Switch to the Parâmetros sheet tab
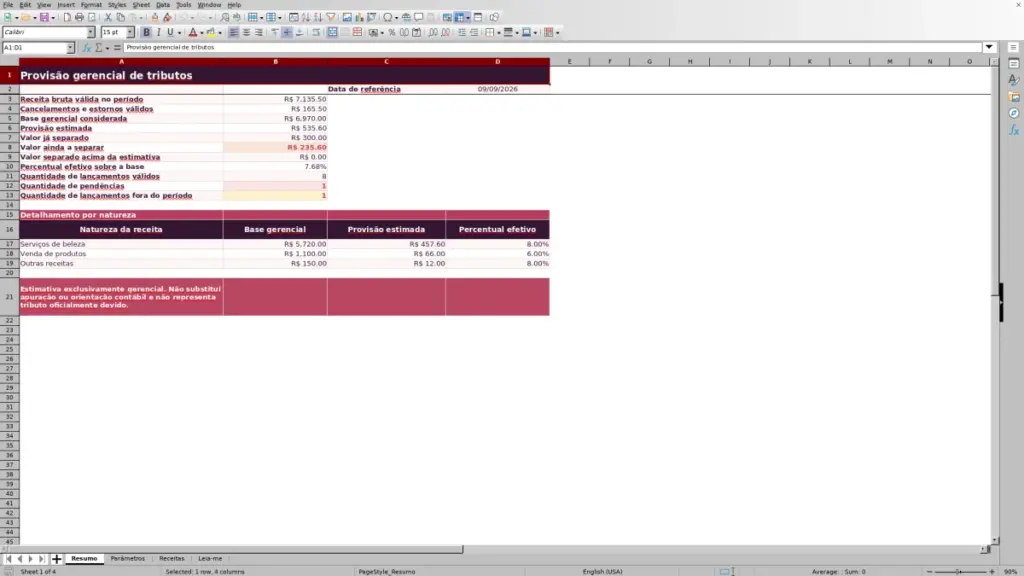 click(127, 558)
